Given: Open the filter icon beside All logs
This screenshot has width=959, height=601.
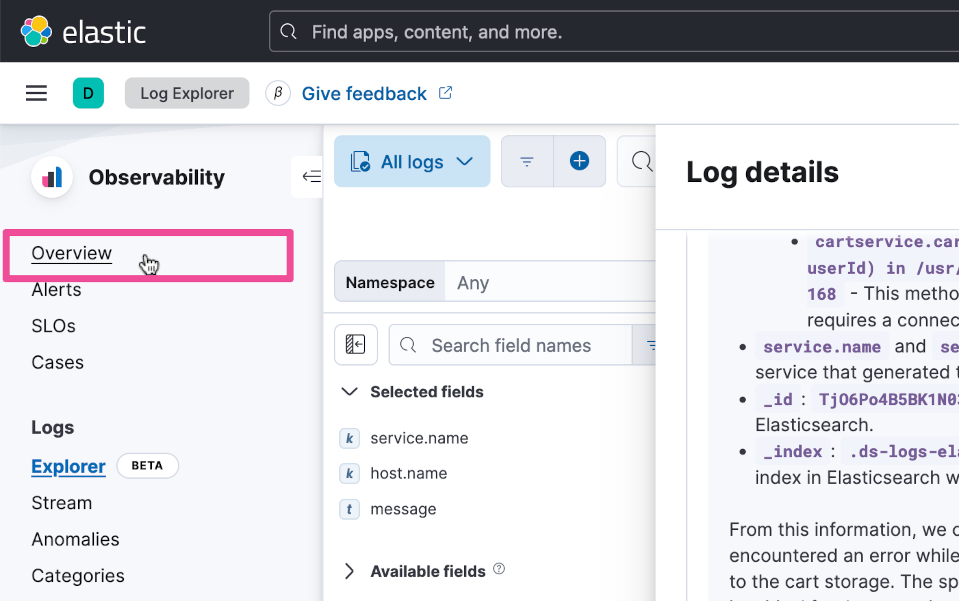Looking at the screenshot, I should tap(527, 161).
